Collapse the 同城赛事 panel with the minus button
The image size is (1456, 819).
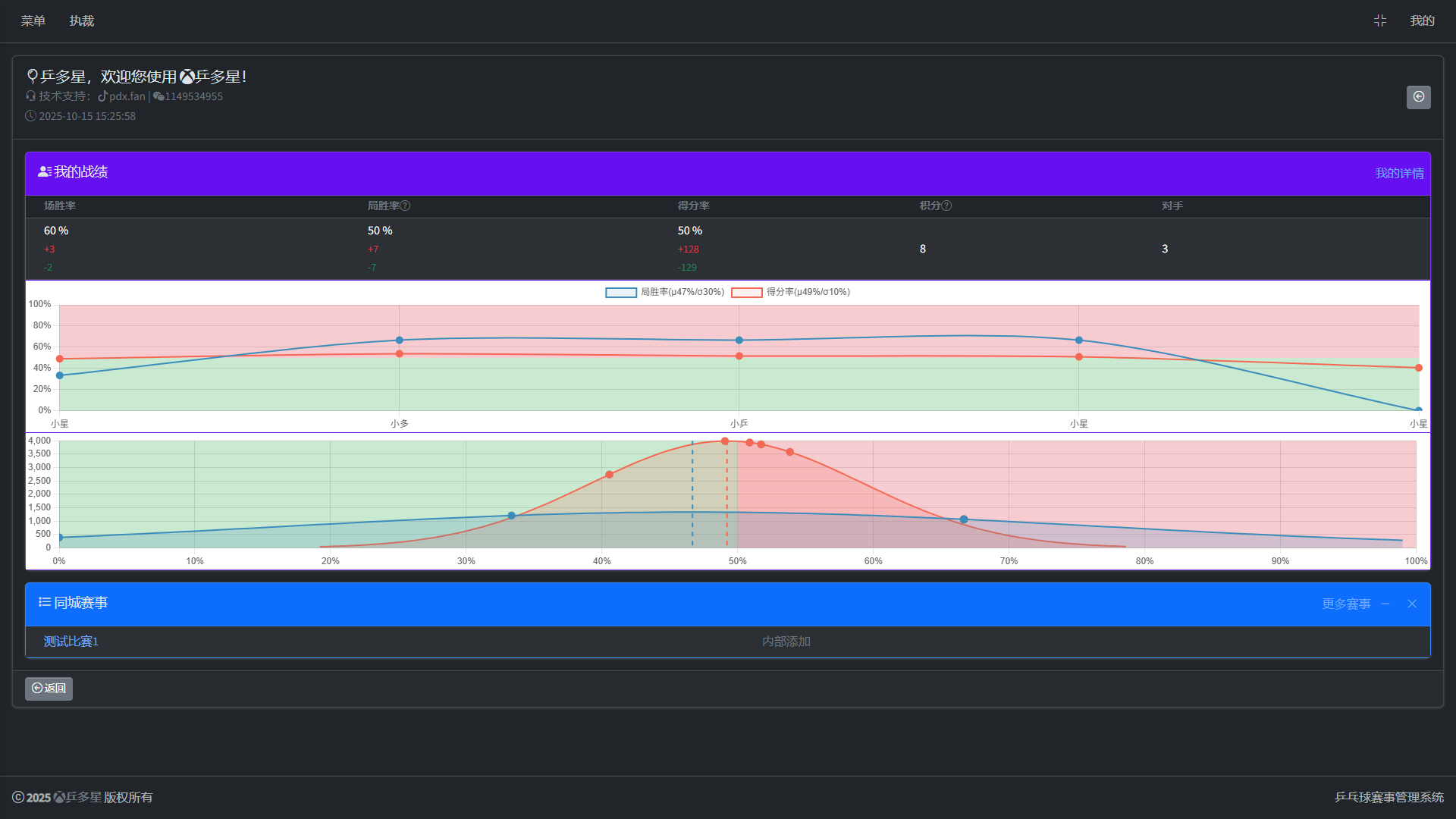point(1385,604)
